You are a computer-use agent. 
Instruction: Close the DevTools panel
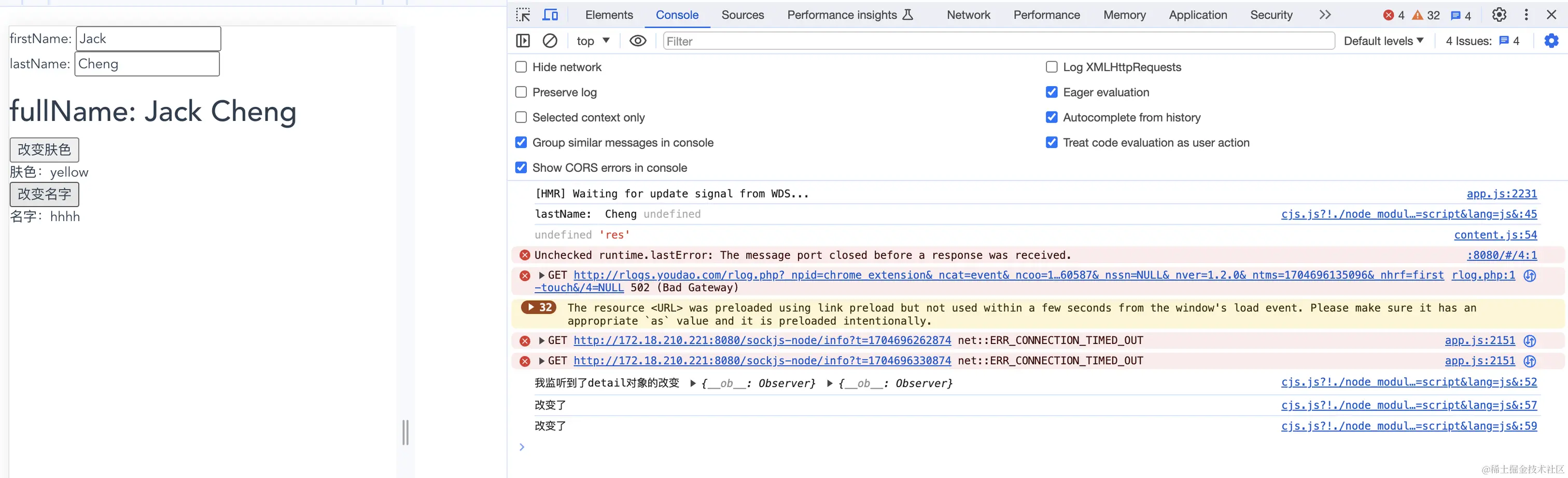click(1551, 15)
